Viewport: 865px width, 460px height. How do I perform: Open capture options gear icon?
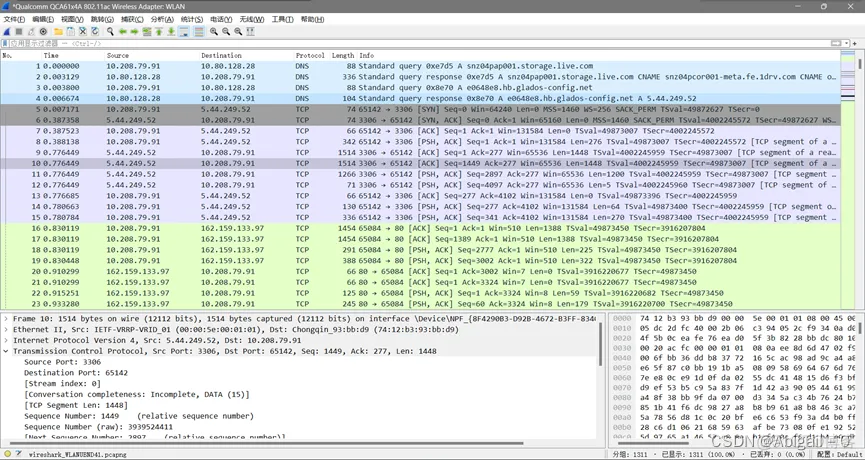(43, 31)
